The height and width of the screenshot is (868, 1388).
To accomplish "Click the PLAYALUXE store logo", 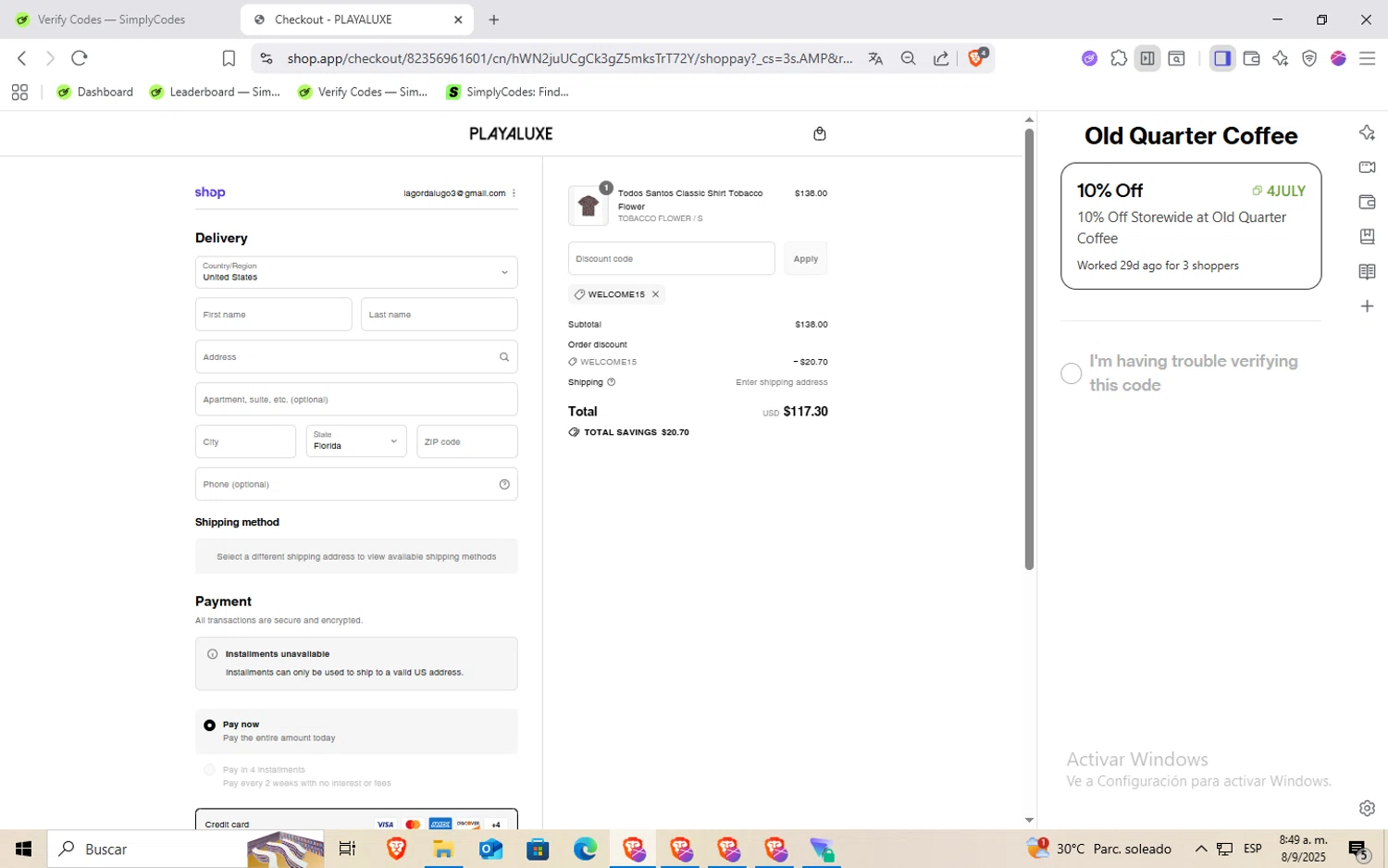I will click(x=511, y=134).
